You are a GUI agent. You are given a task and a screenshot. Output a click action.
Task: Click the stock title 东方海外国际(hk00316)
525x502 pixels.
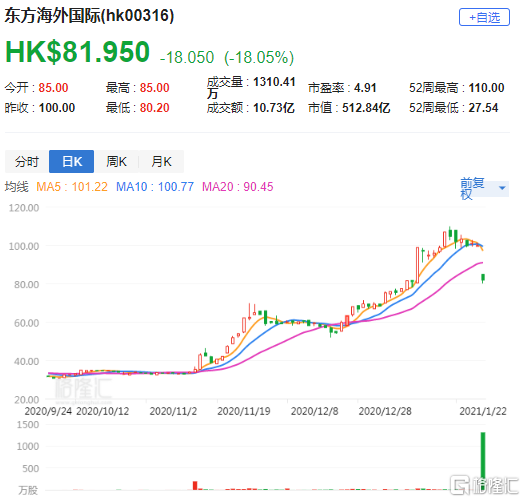pyautogui.click(x=89, y=16)
